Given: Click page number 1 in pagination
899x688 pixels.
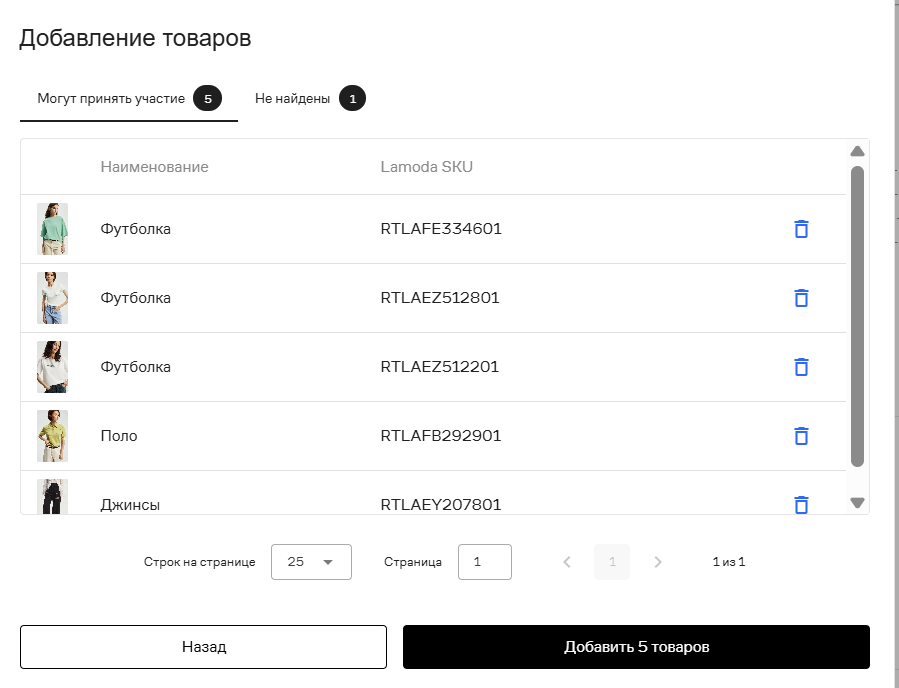Looking at the screenshot, I should pos(612,562).
